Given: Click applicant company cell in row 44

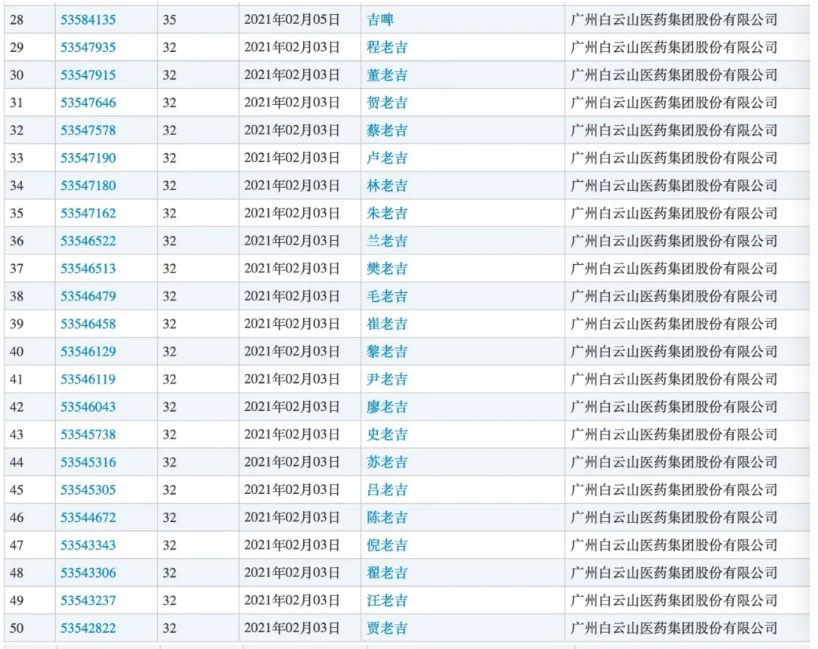Looking at the screenshot, I should [x=688, y=462].
